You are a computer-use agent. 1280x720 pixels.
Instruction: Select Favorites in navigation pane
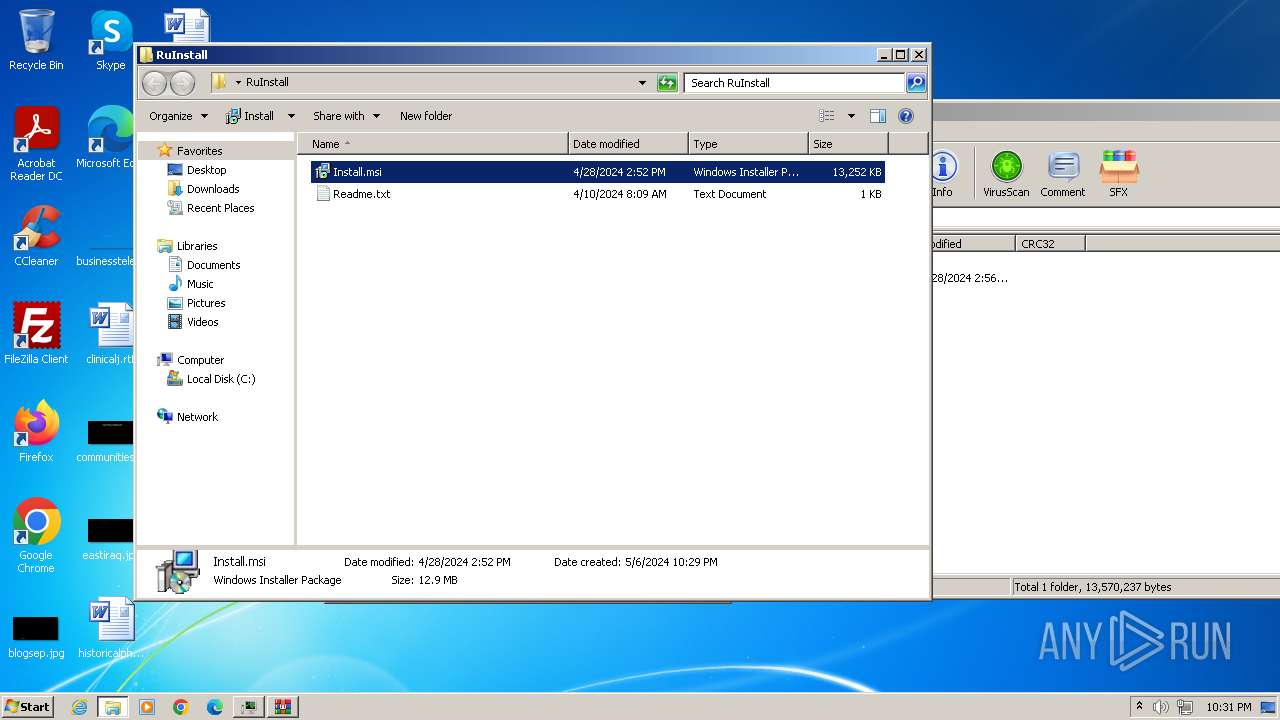pos(199,151)
